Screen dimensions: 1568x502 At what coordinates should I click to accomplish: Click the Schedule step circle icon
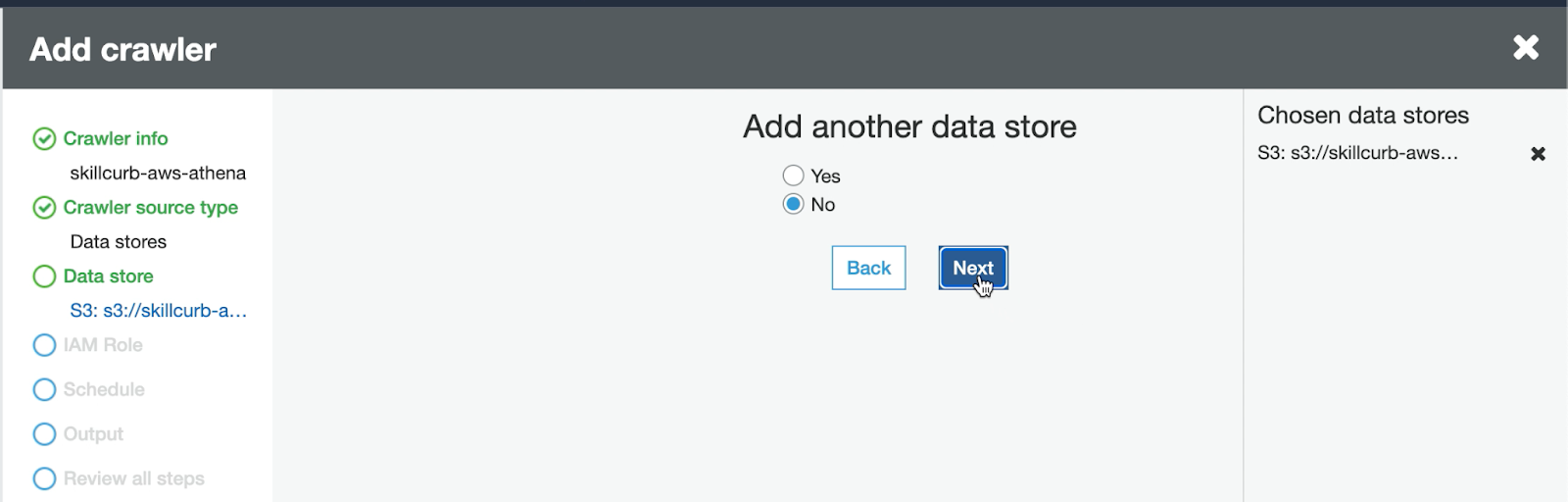[44, 389]
